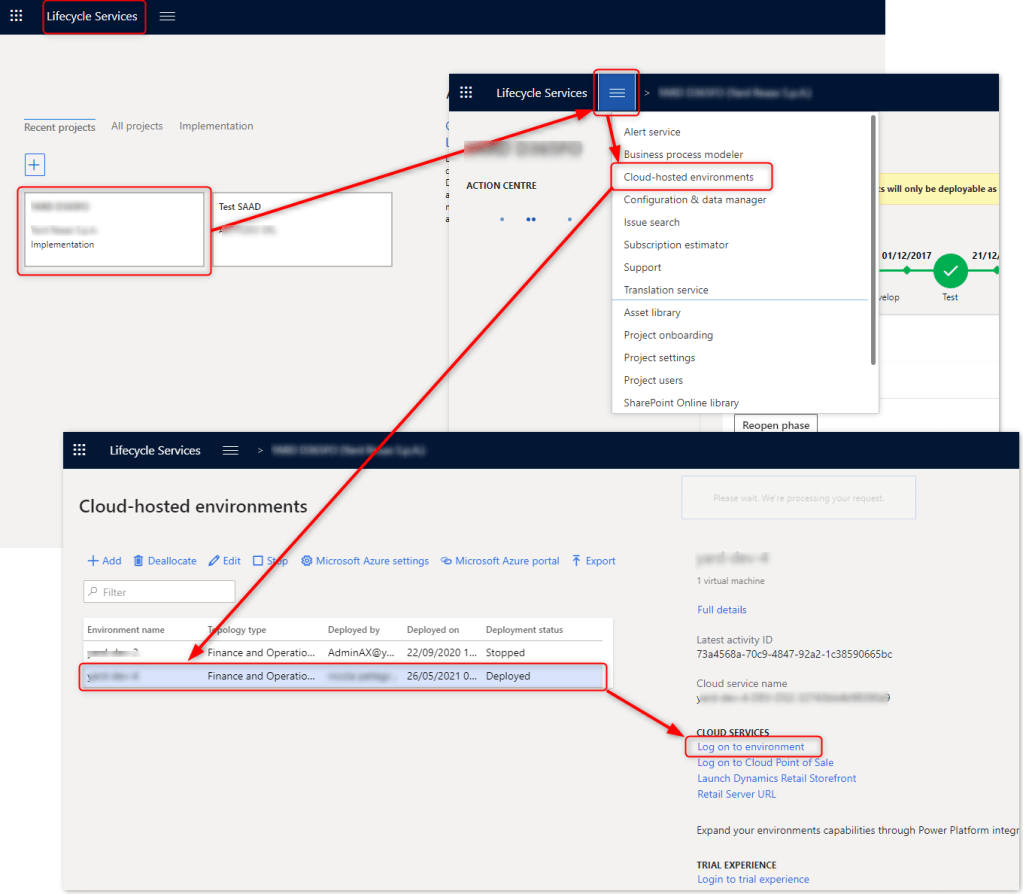Click the Edit pencil toolbar item

(225, 561)
